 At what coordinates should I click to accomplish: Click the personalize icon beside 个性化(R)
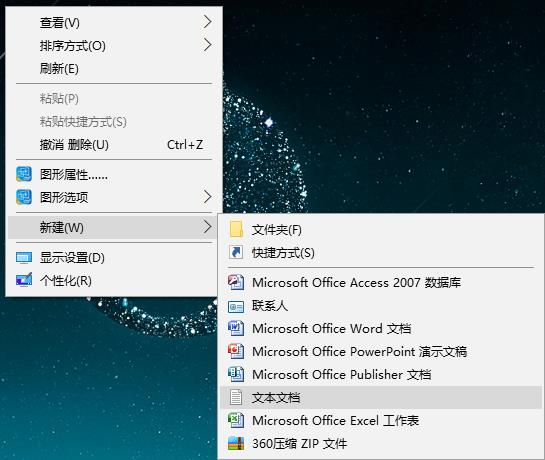(x=24, y=280)
